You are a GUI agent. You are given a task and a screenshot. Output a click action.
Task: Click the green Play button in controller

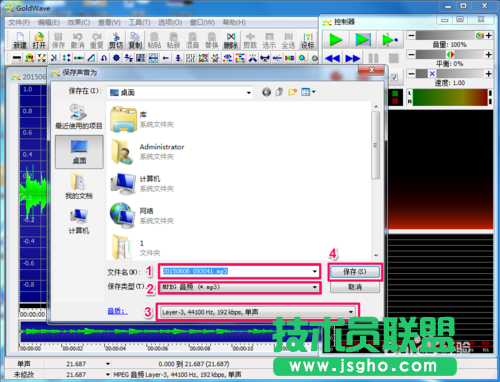[336, 40]
